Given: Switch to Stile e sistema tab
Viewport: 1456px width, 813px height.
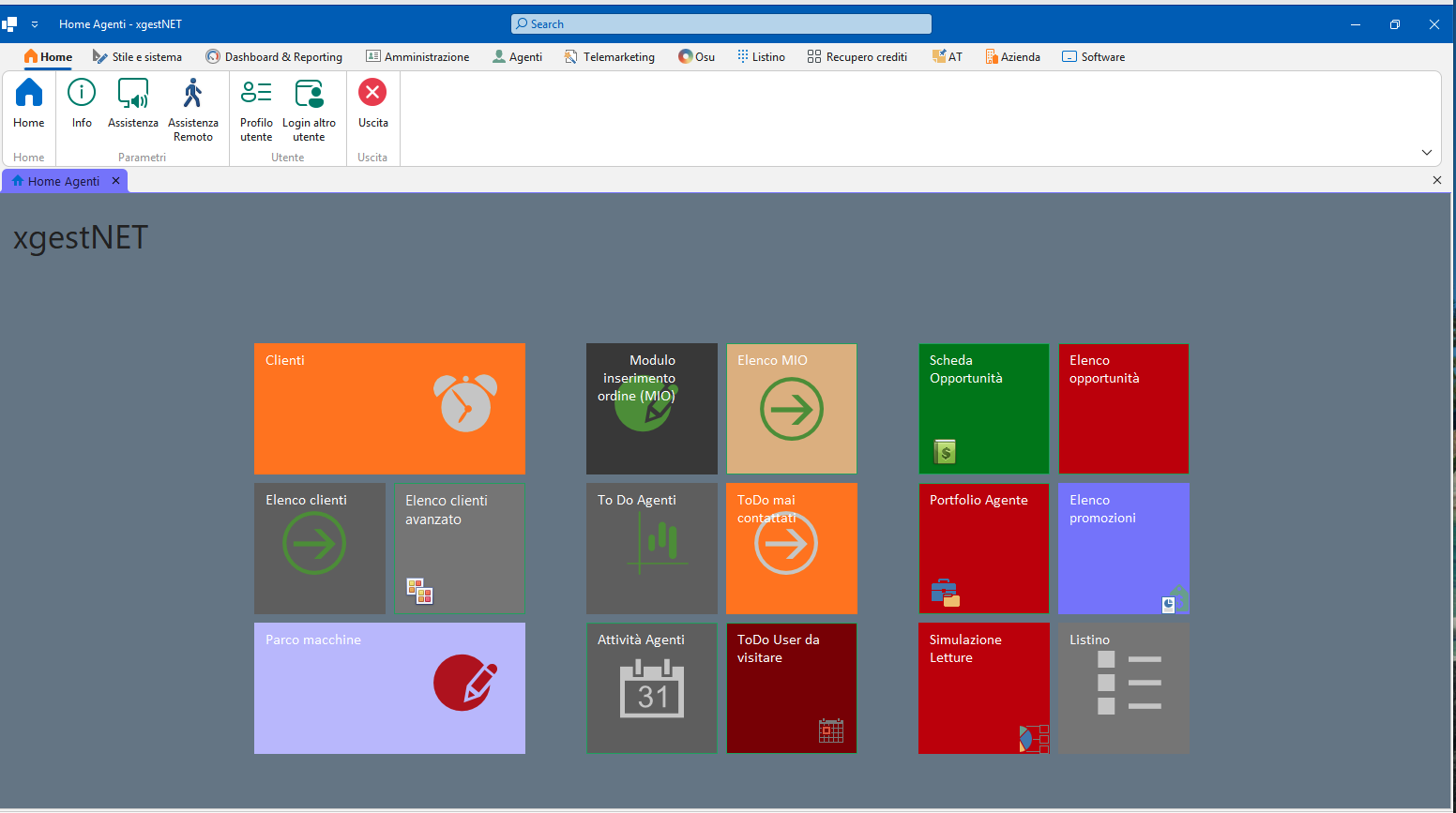Looking at the screenshot, I should click(137, 57).
